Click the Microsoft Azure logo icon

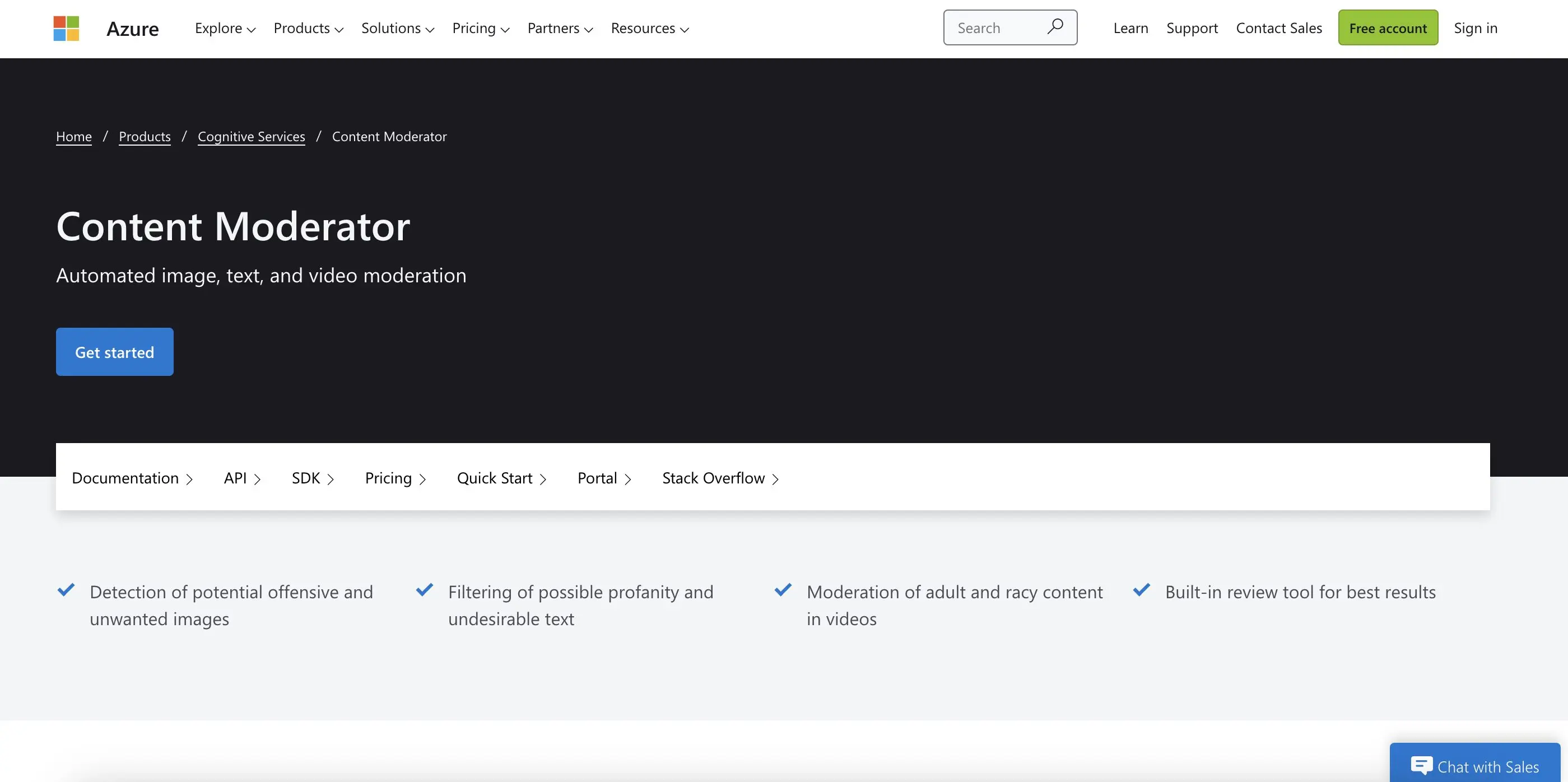pyautogui.click(x=65, y=27)
